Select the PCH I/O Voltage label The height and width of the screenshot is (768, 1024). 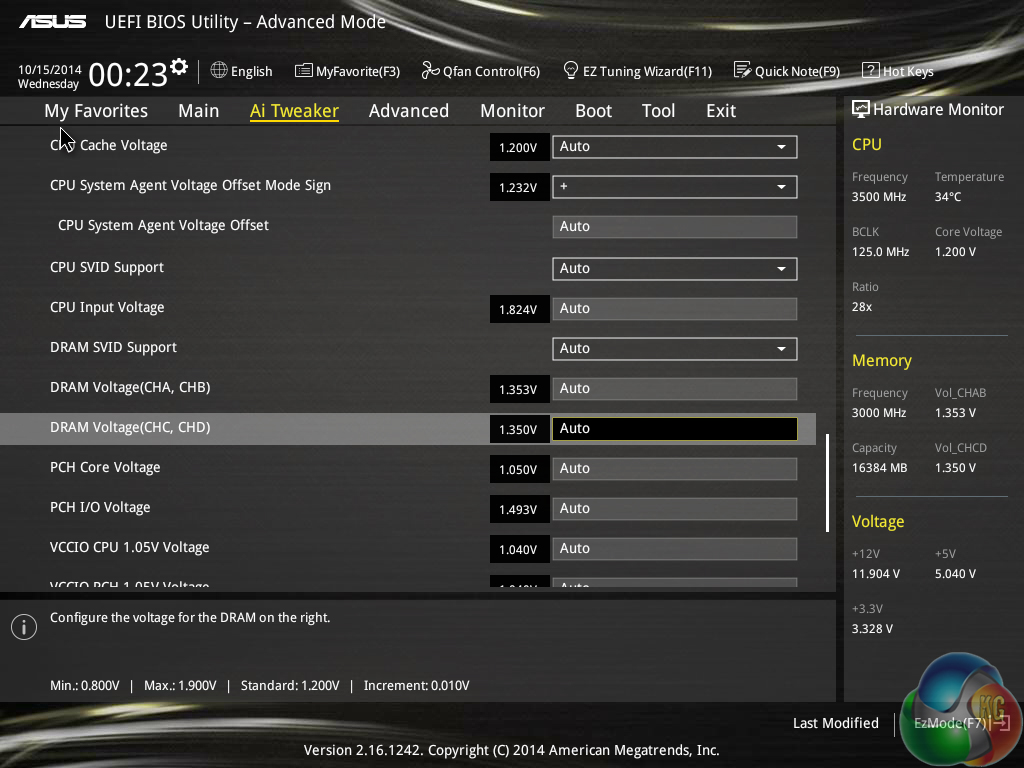tap(100, 507)
